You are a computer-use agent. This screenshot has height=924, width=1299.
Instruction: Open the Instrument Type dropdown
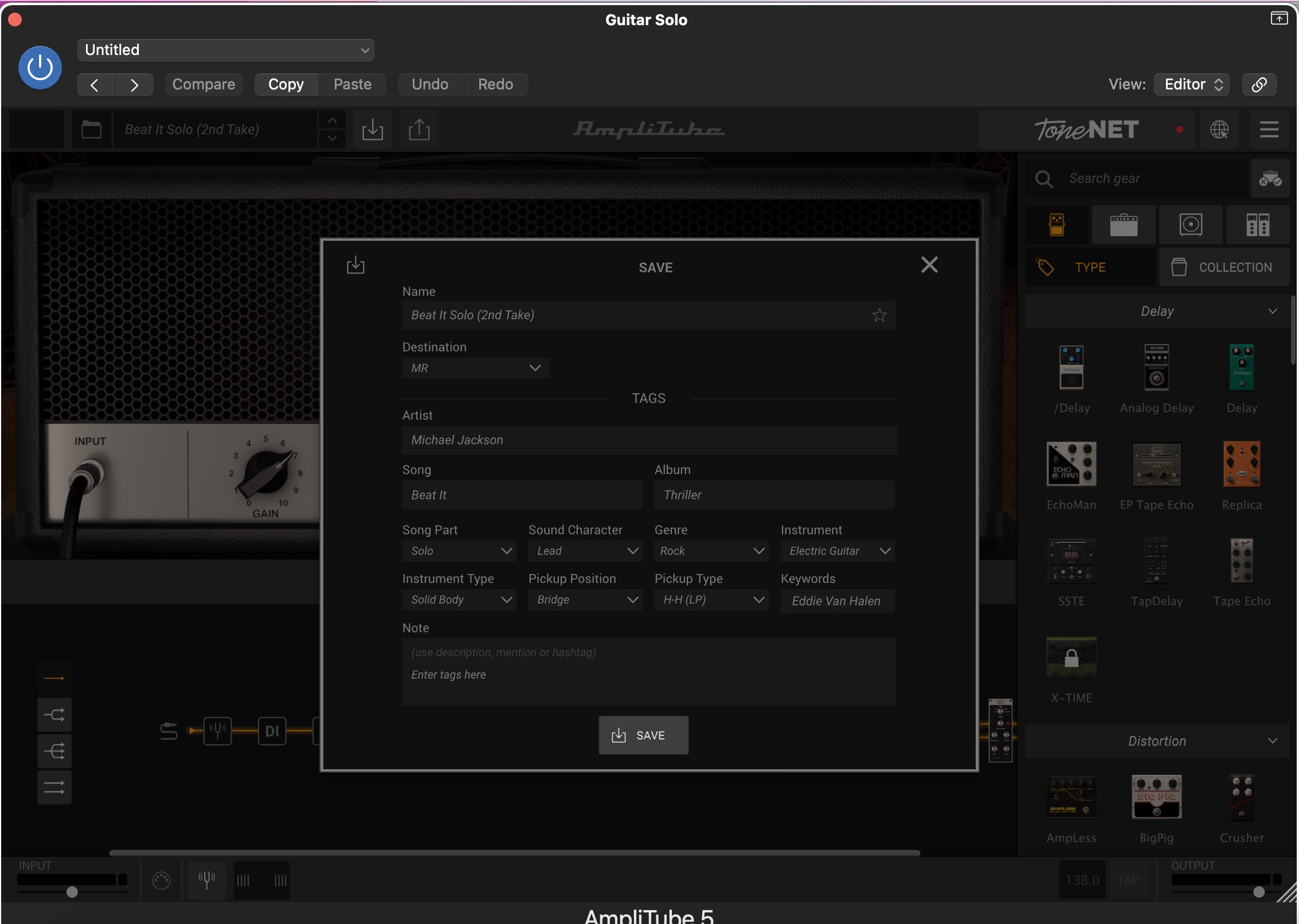[x=459, y=600]
